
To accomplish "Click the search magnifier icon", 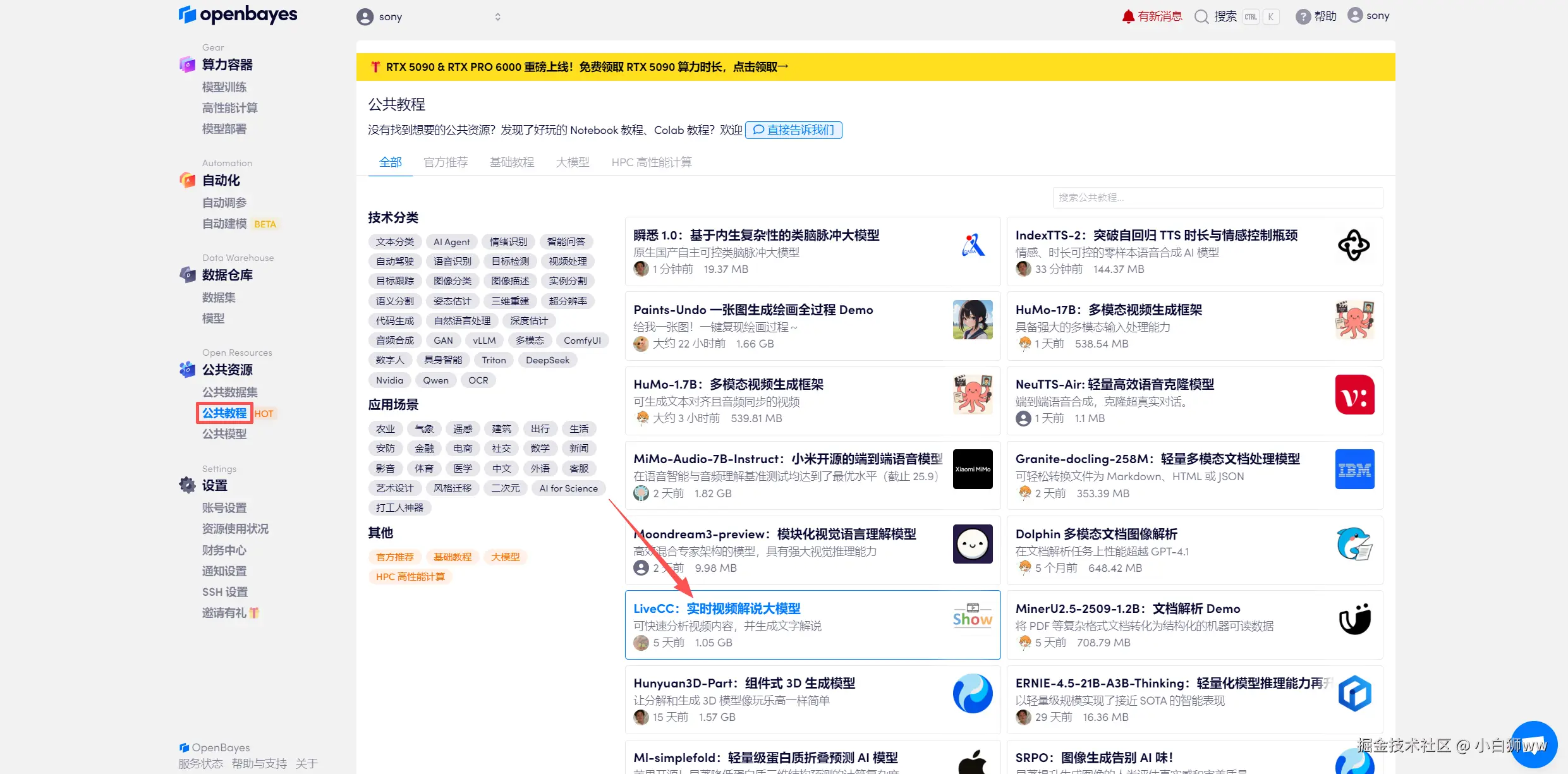I will coord(1201,16).
